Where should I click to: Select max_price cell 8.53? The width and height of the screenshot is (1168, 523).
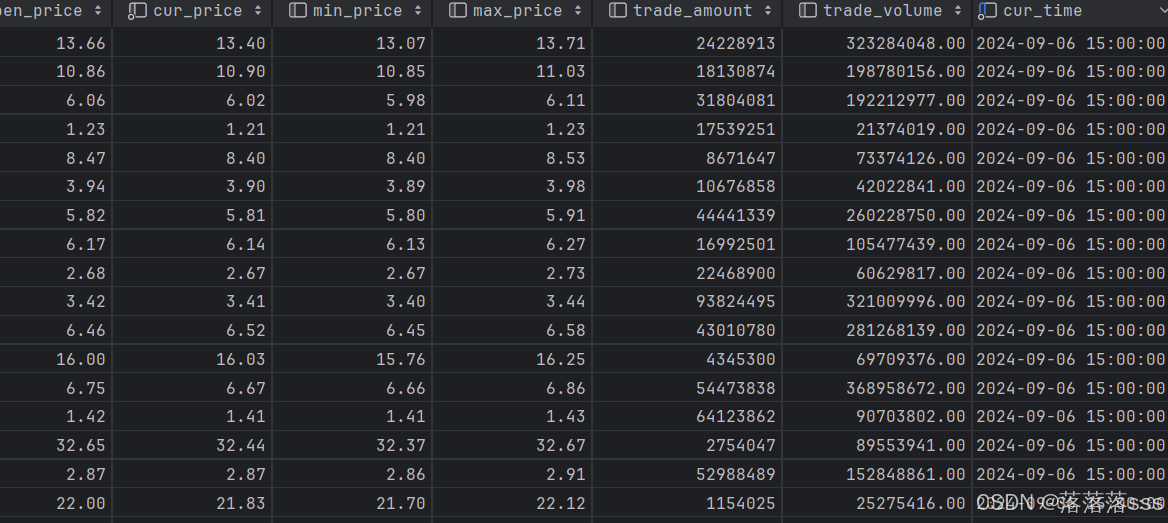(566, 158)
